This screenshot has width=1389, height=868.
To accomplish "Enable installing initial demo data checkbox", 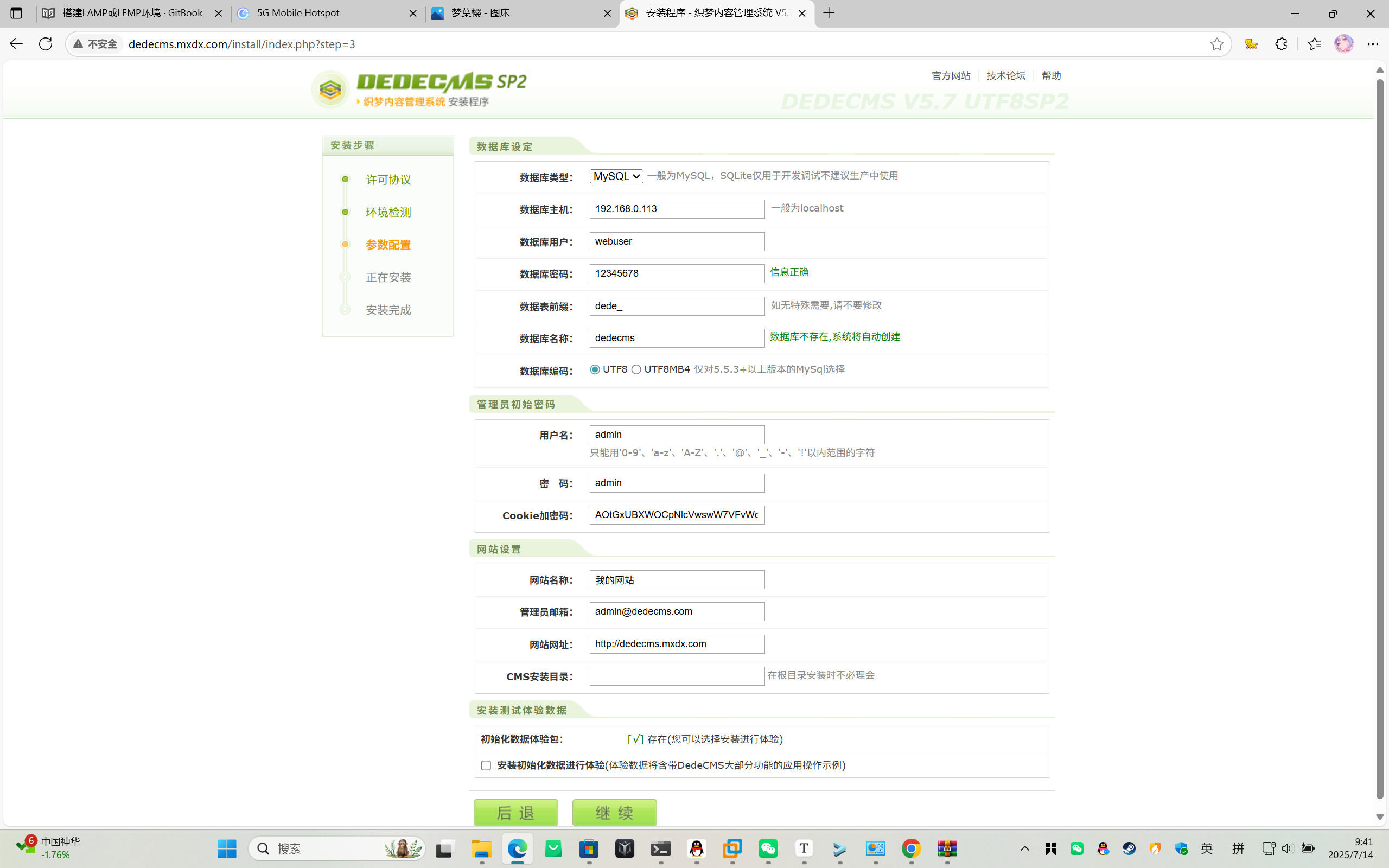I will click(x=486, y=765).
